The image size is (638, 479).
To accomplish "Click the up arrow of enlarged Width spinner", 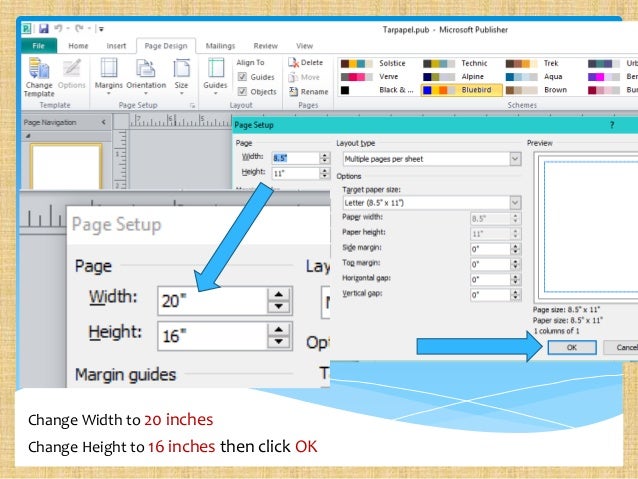I will [x=279, y=294].
